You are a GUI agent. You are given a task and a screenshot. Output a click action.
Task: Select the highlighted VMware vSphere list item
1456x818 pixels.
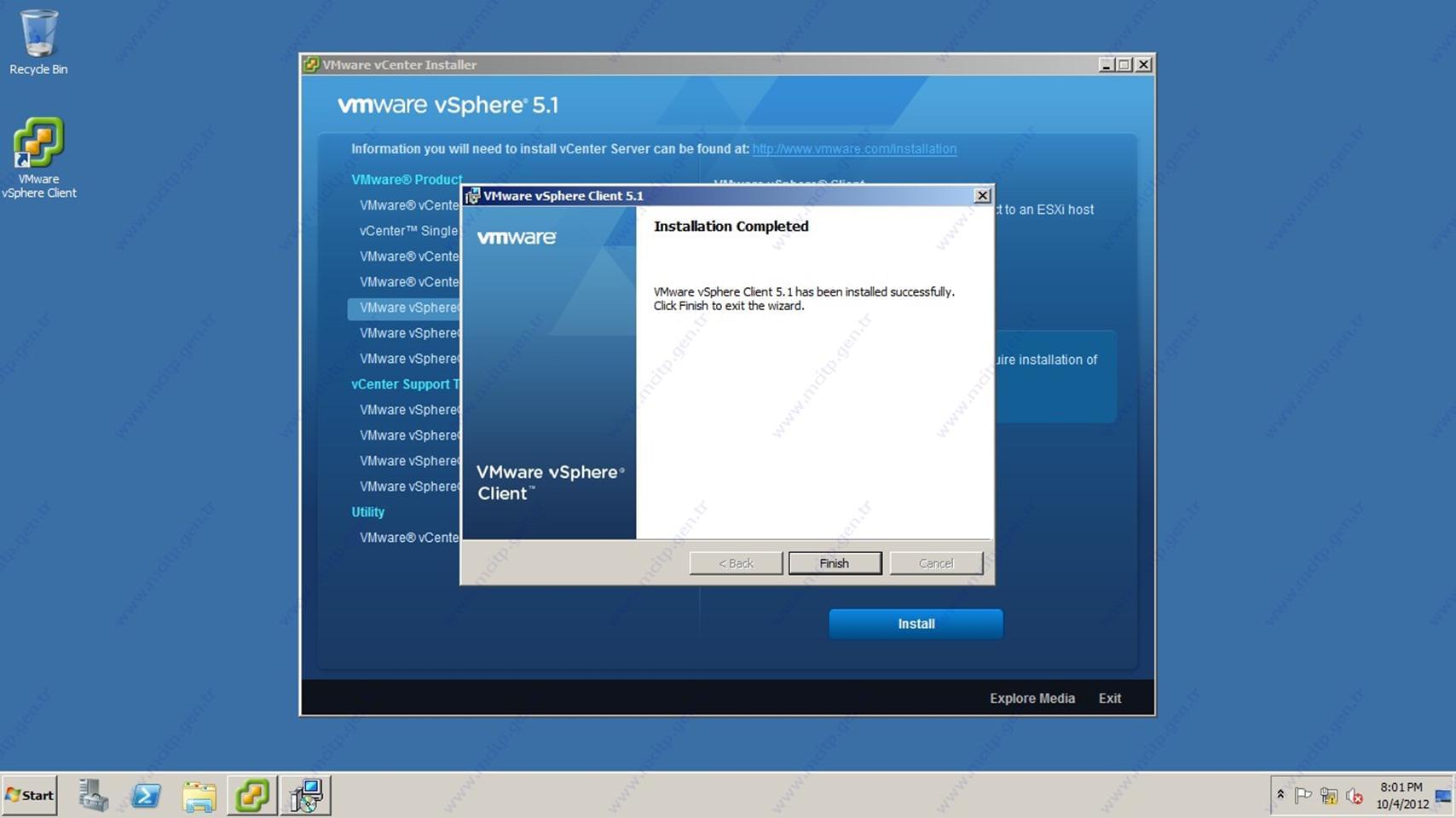(404, 308)
